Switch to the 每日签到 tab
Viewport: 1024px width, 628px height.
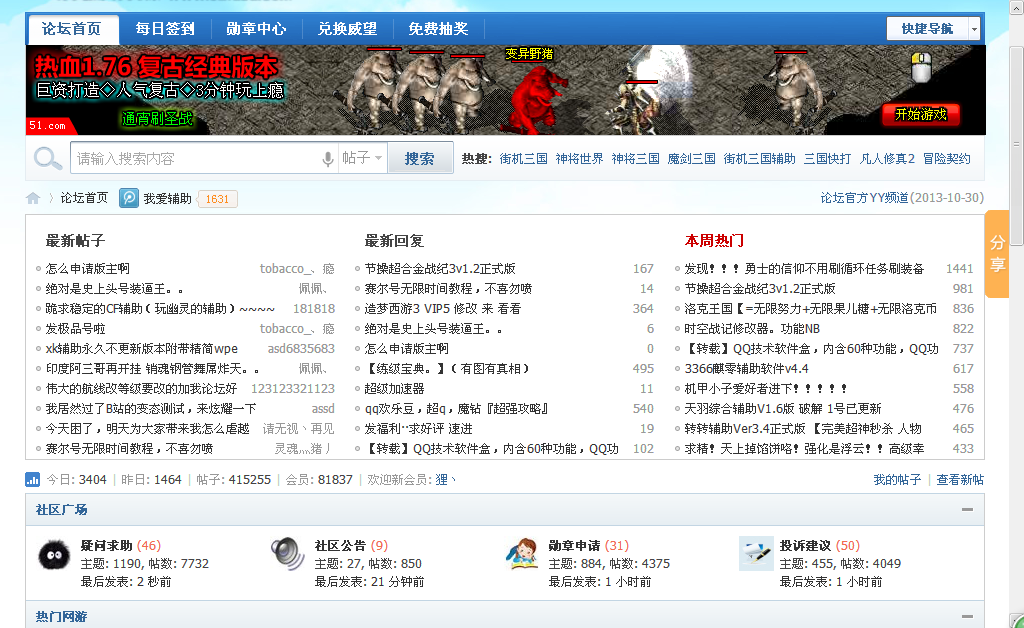[x=165, y=29]
